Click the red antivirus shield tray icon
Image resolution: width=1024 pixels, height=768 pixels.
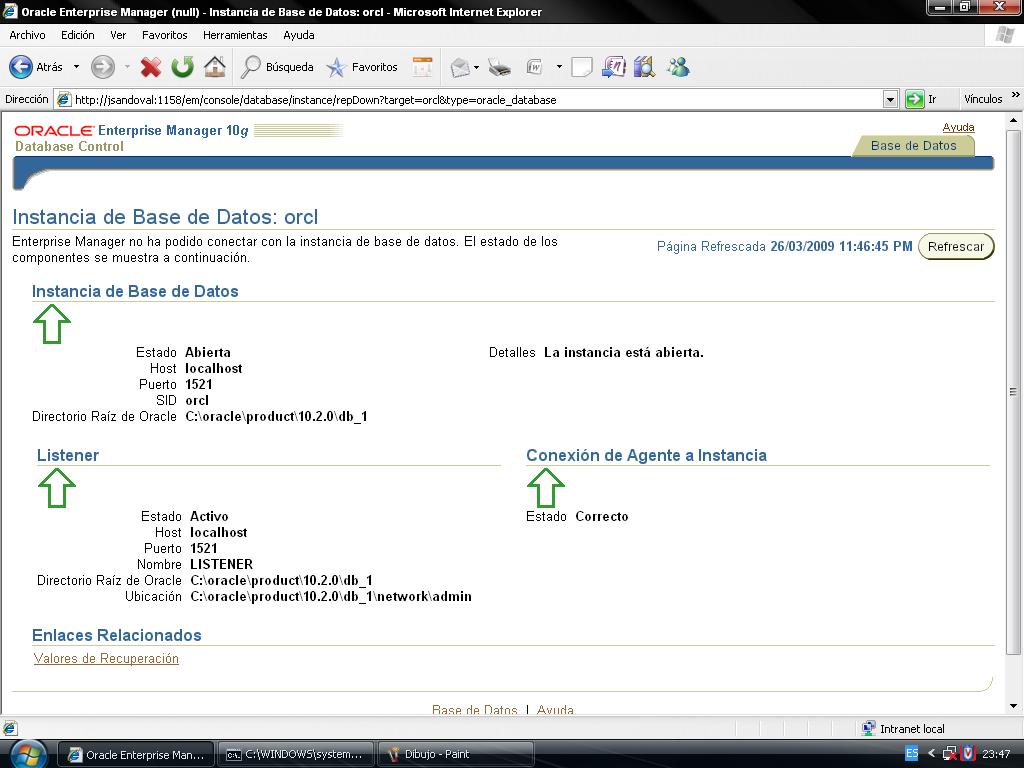coord(968,754)
